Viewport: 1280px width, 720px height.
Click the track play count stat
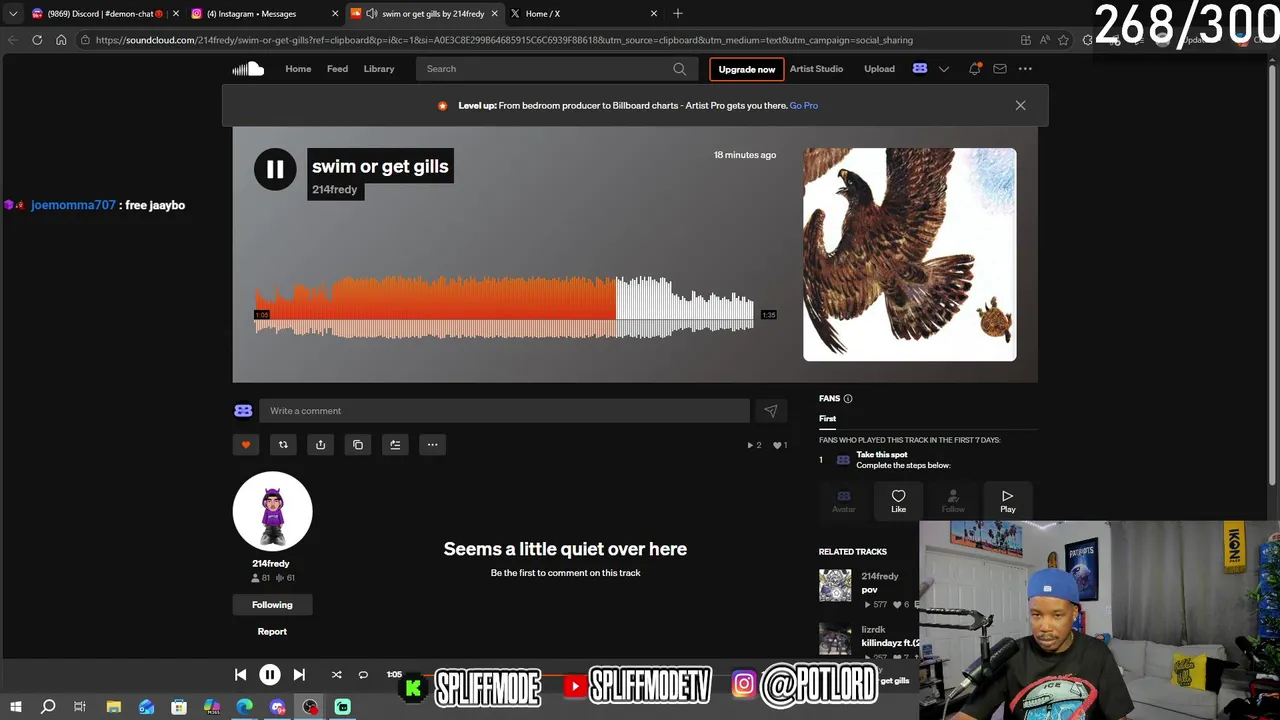coord(754,445)
